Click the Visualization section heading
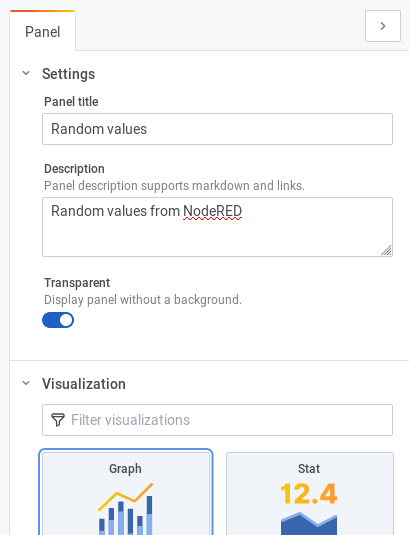Screen dimensions: 409x535 tap(84, 384)
